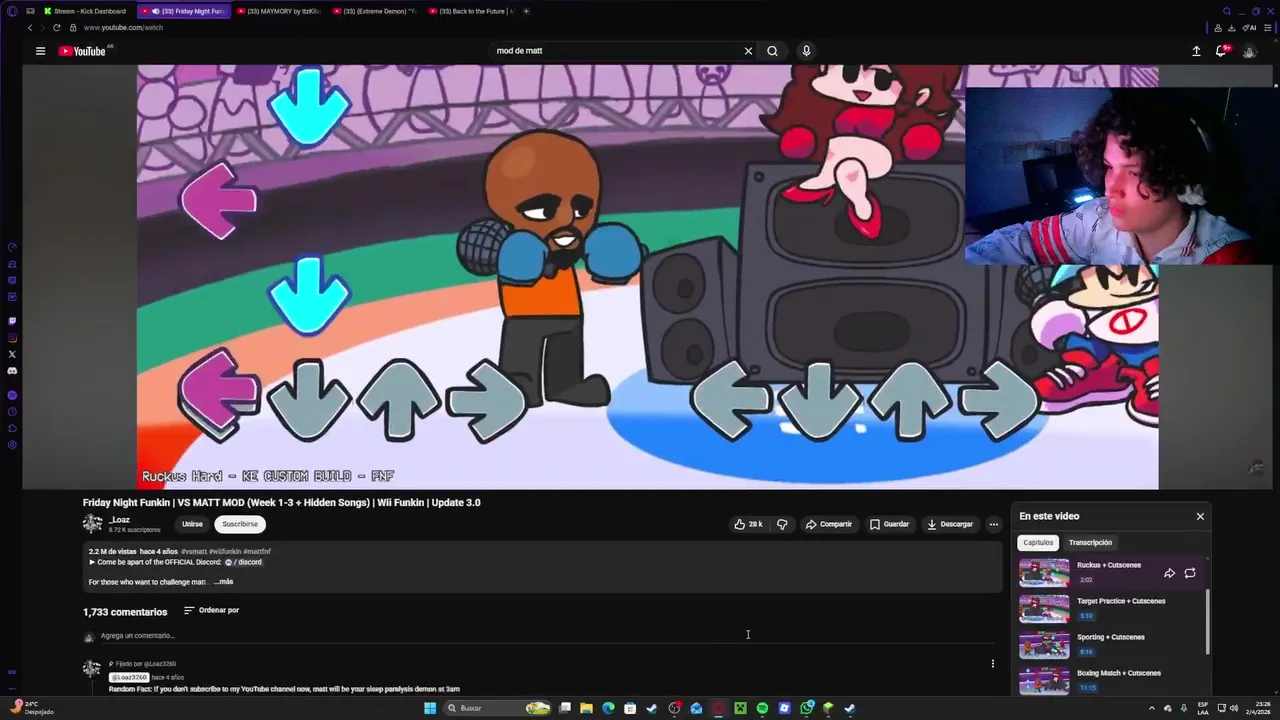The image size is (1280, 720).
Task: Open WhatsApp from the taskbar
Action: click(x=806, y=708)
